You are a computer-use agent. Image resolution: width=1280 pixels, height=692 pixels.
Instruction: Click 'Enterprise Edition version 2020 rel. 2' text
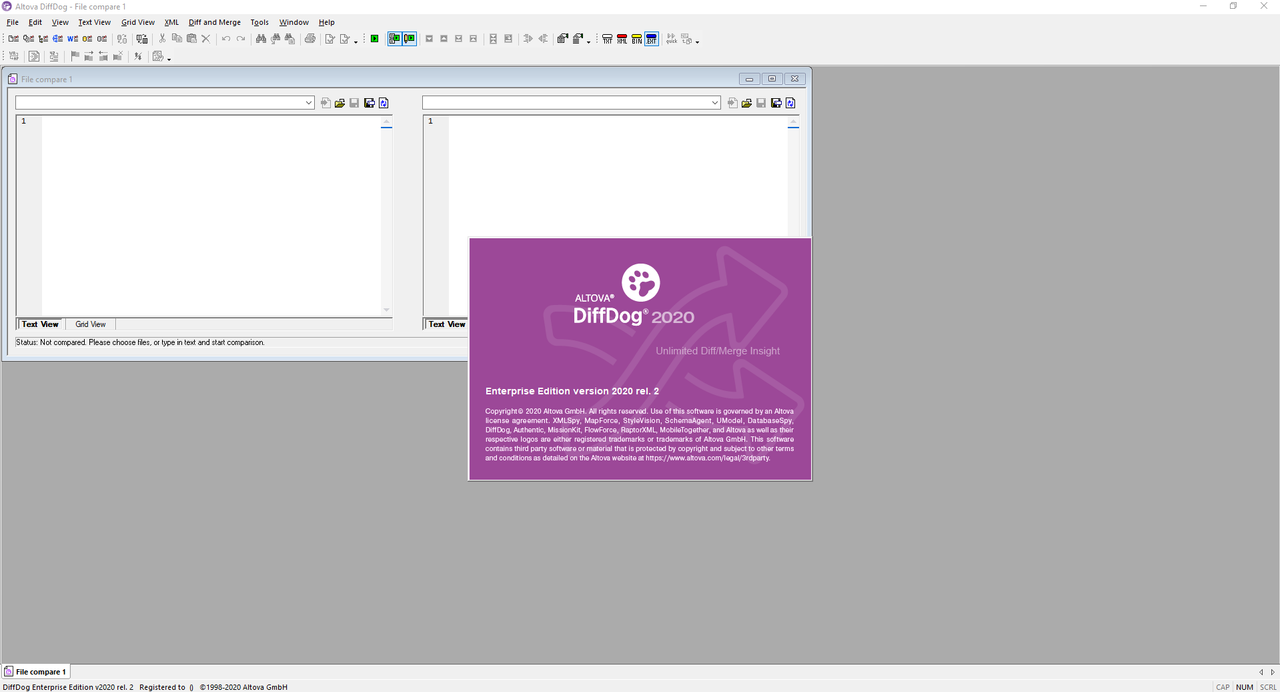(572, 391)
